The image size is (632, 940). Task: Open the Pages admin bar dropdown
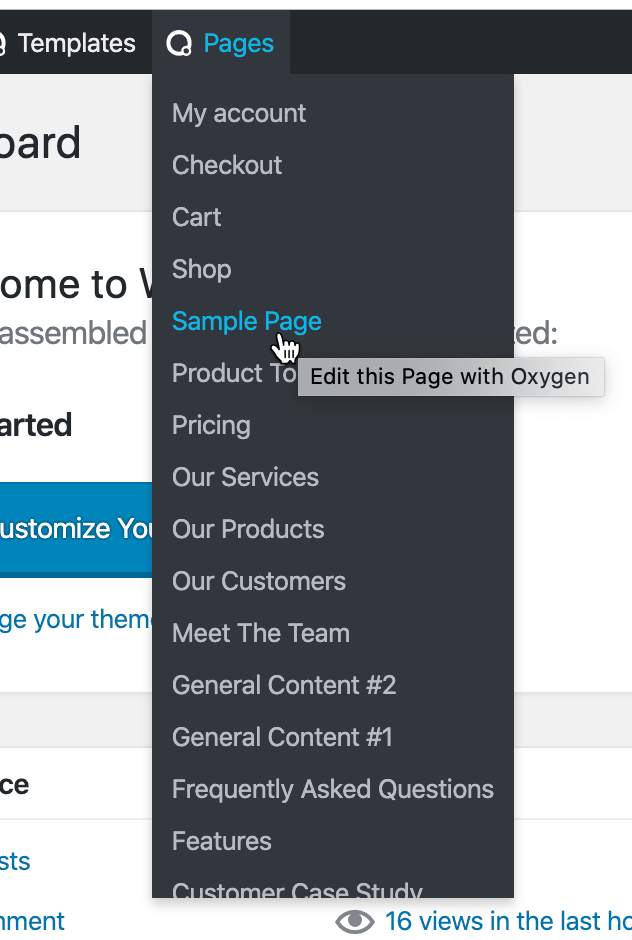pos(238,44)
